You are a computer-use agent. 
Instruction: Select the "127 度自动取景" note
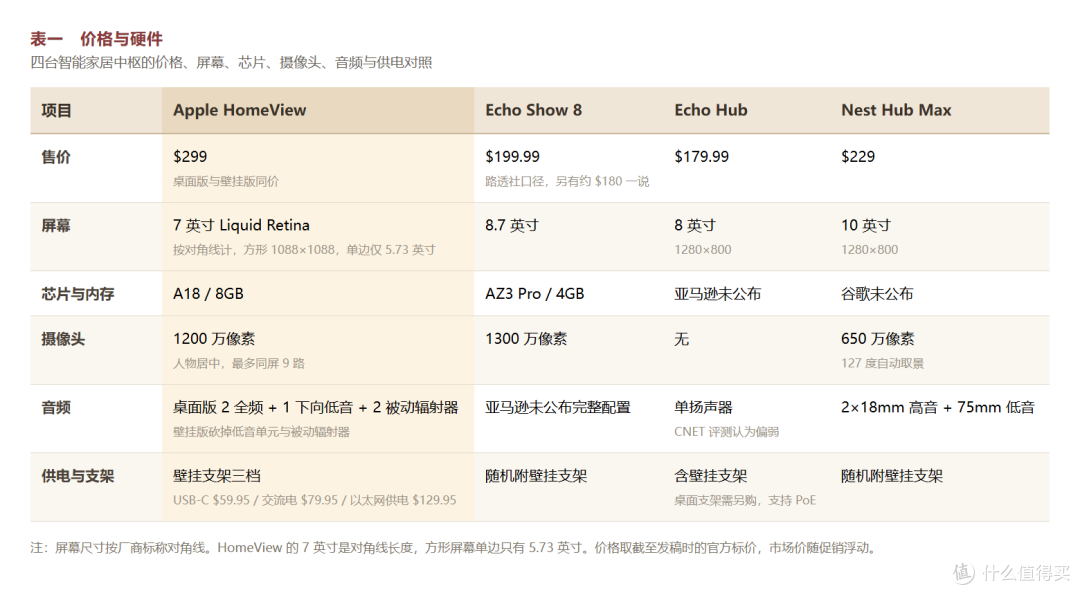point(882,363)
